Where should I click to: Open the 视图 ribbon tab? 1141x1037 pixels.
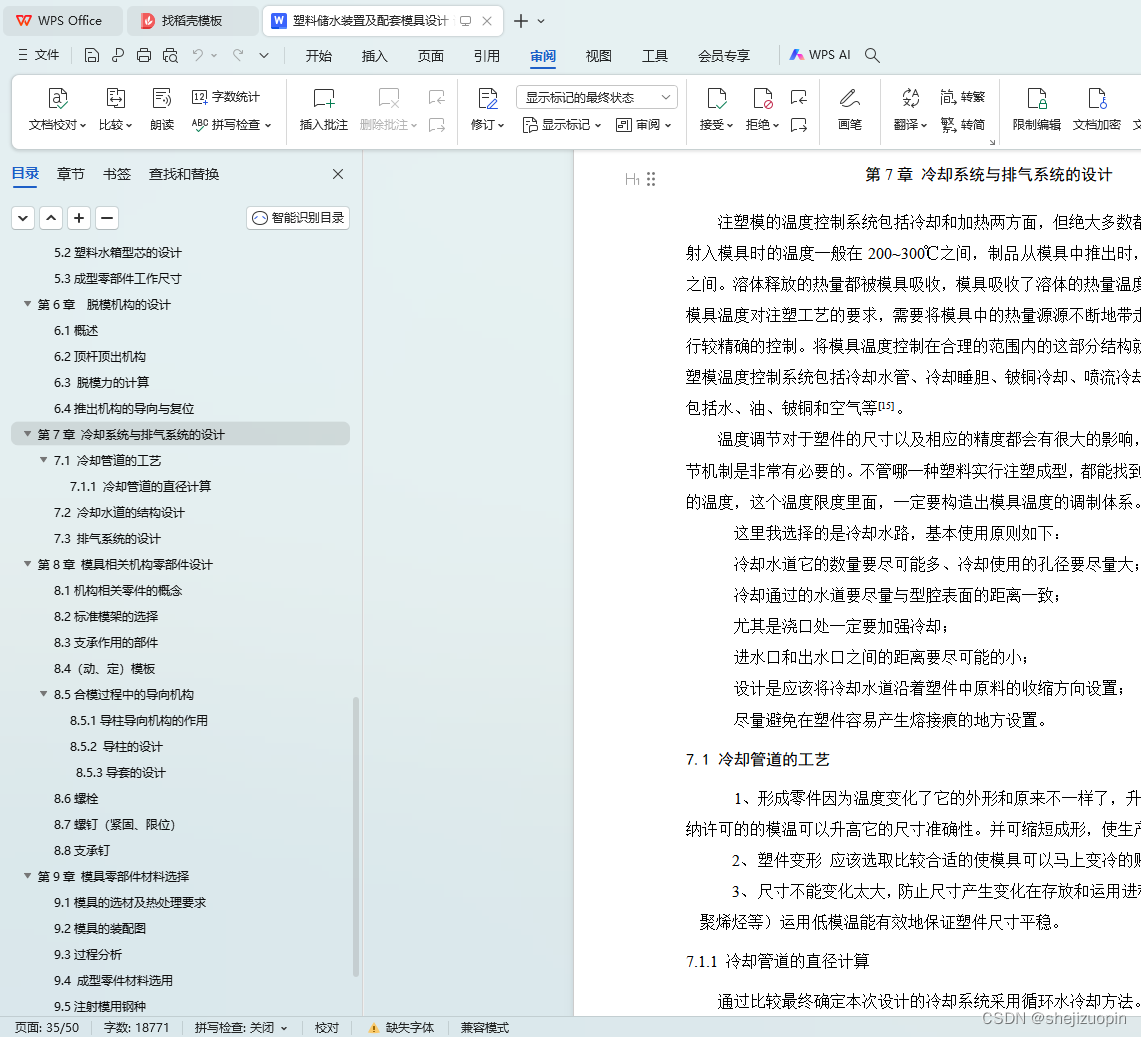click(x=599, y=55)
